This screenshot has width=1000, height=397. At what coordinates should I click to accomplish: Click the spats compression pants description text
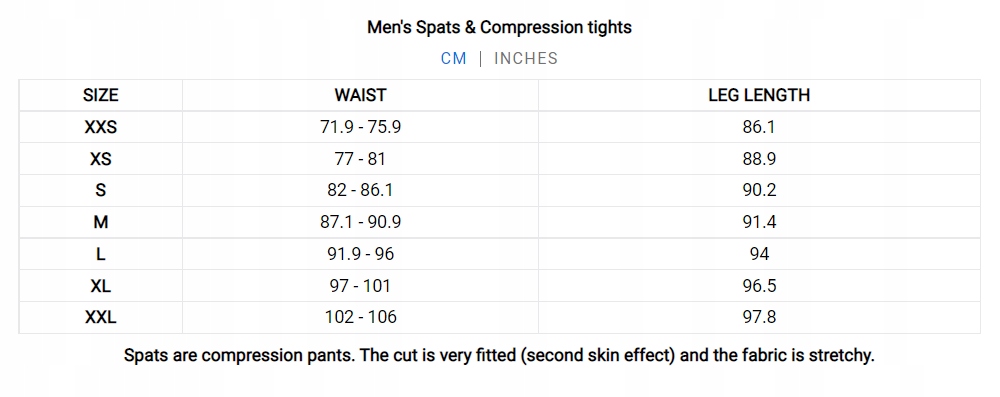click(x=499, y=356)
